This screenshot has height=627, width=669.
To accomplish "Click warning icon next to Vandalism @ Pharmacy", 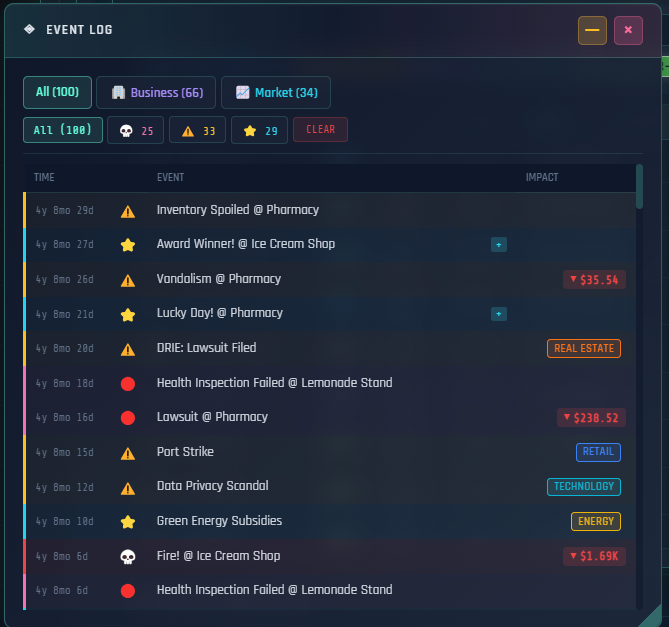I will coord(128,280).
